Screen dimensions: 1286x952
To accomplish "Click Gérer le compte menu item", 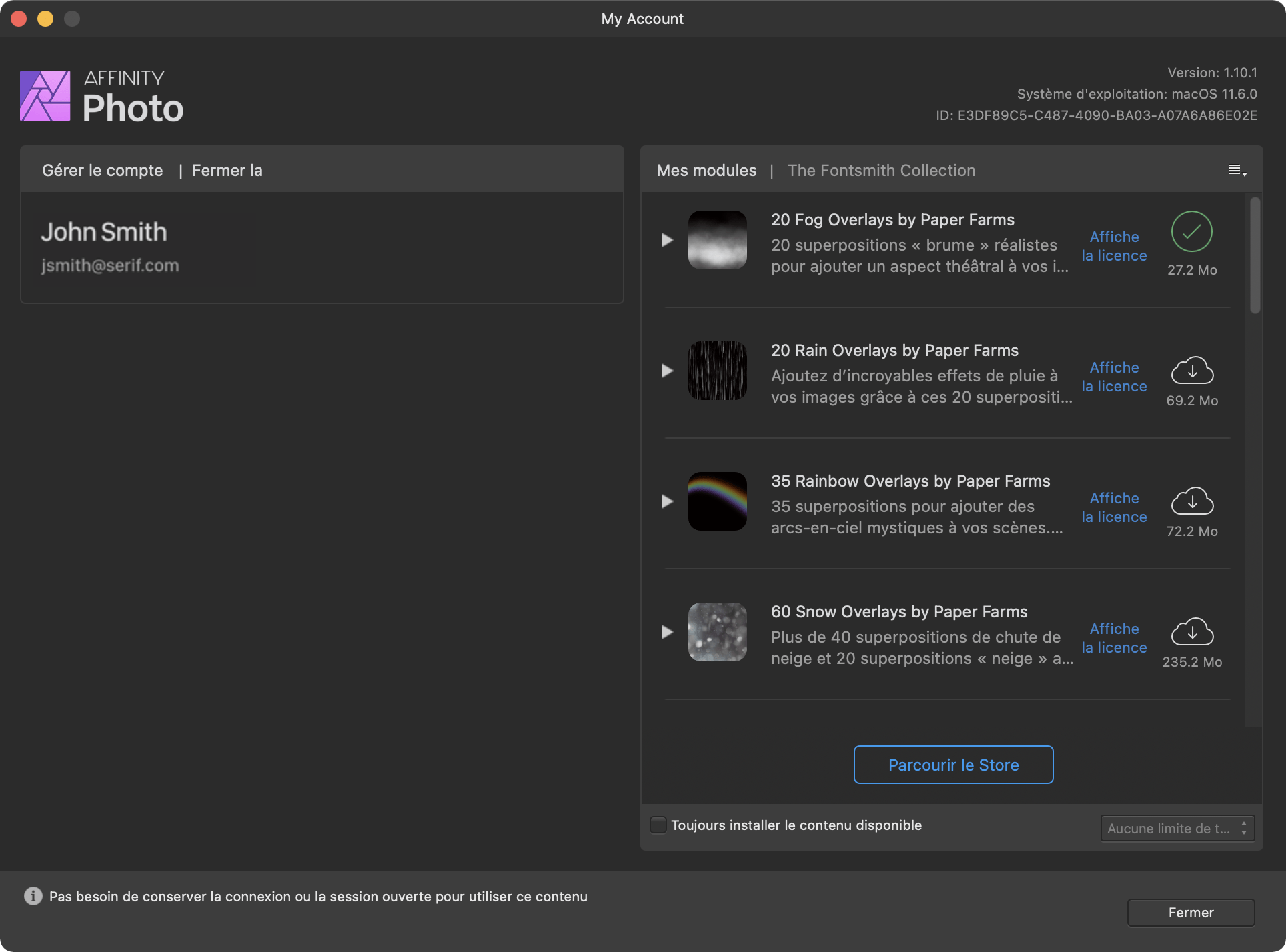I will (101, 170).
